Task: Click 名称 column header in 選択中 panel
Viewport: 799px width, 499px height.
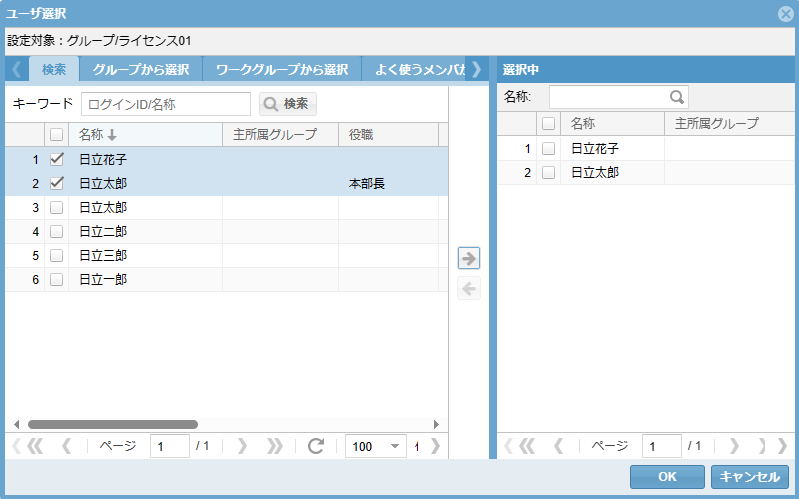Action: click(612, 123)
